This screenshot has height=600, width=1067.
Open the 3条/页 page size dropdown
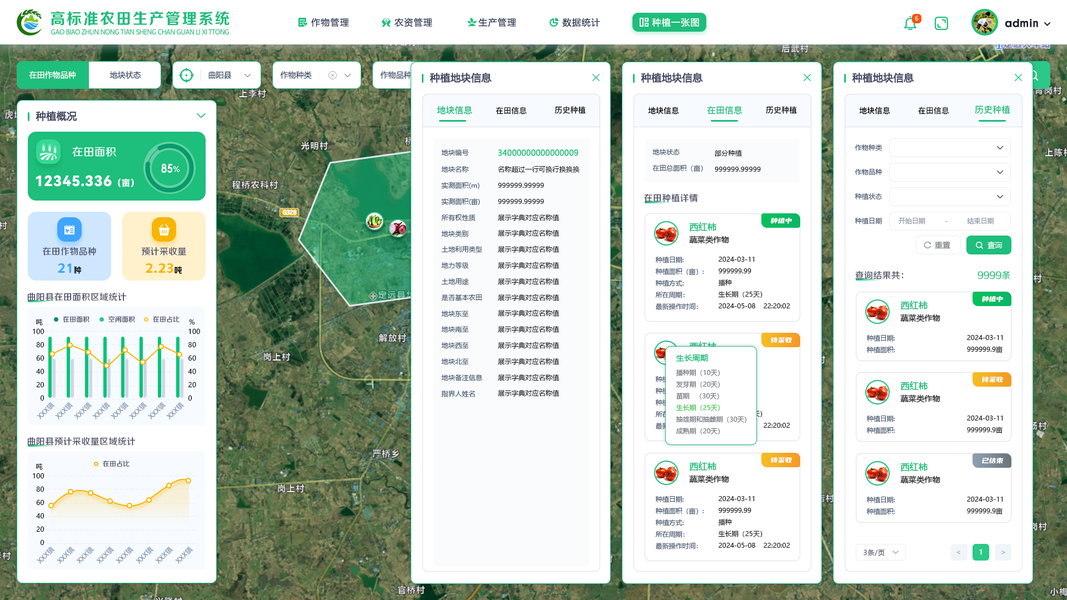881,552
